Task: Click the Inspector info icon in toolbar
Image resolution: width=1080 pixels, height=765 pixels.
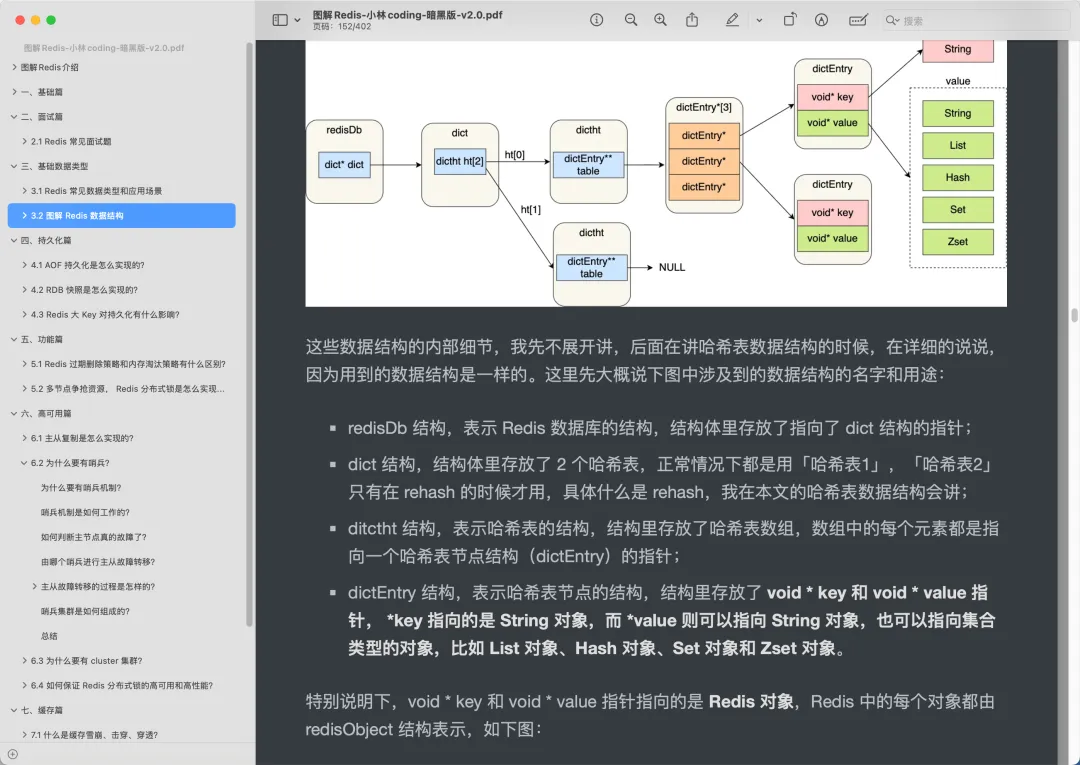Action: click(x=597, y=20)
